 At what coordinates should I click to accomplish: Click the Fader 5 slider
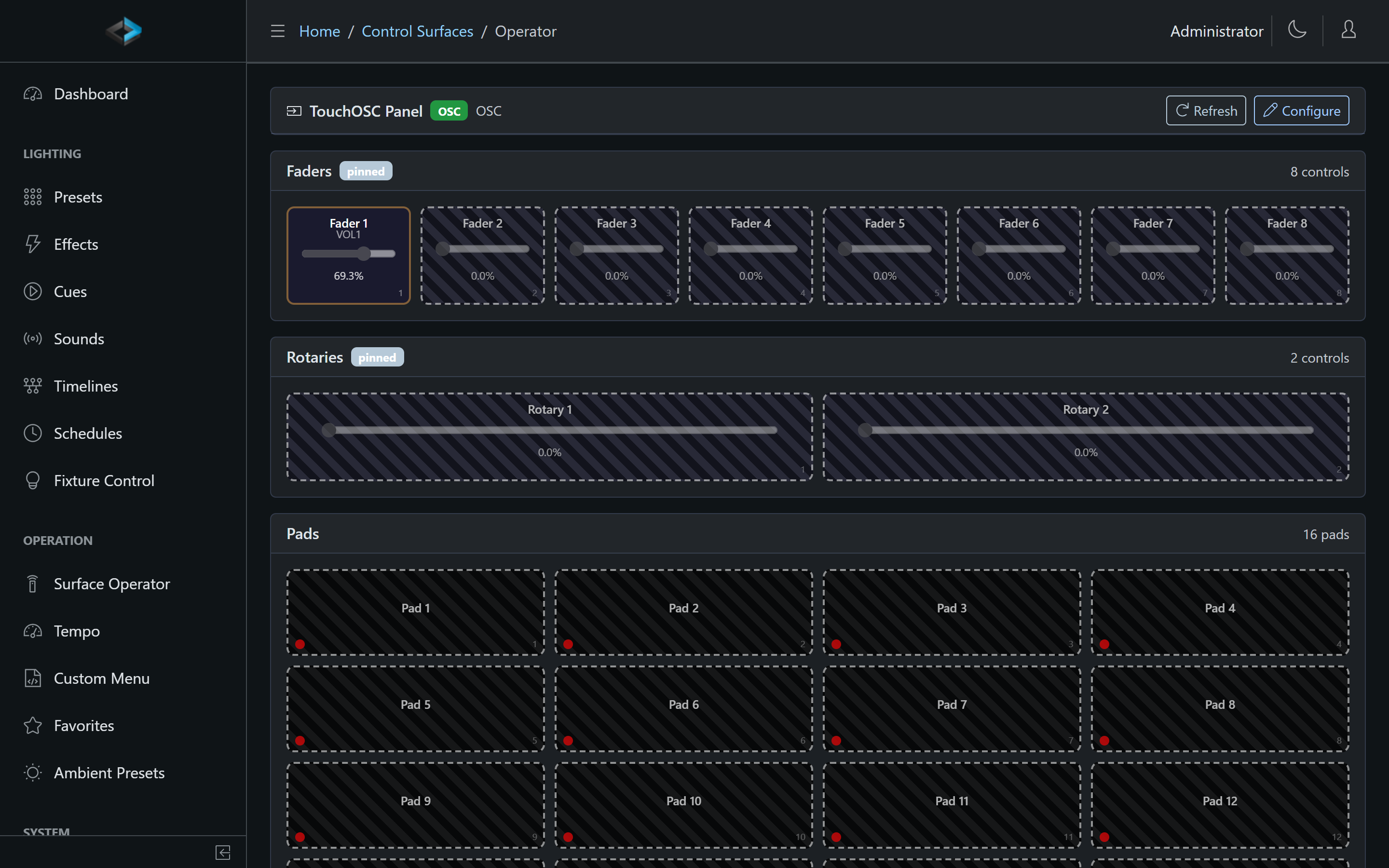[885, 249]
